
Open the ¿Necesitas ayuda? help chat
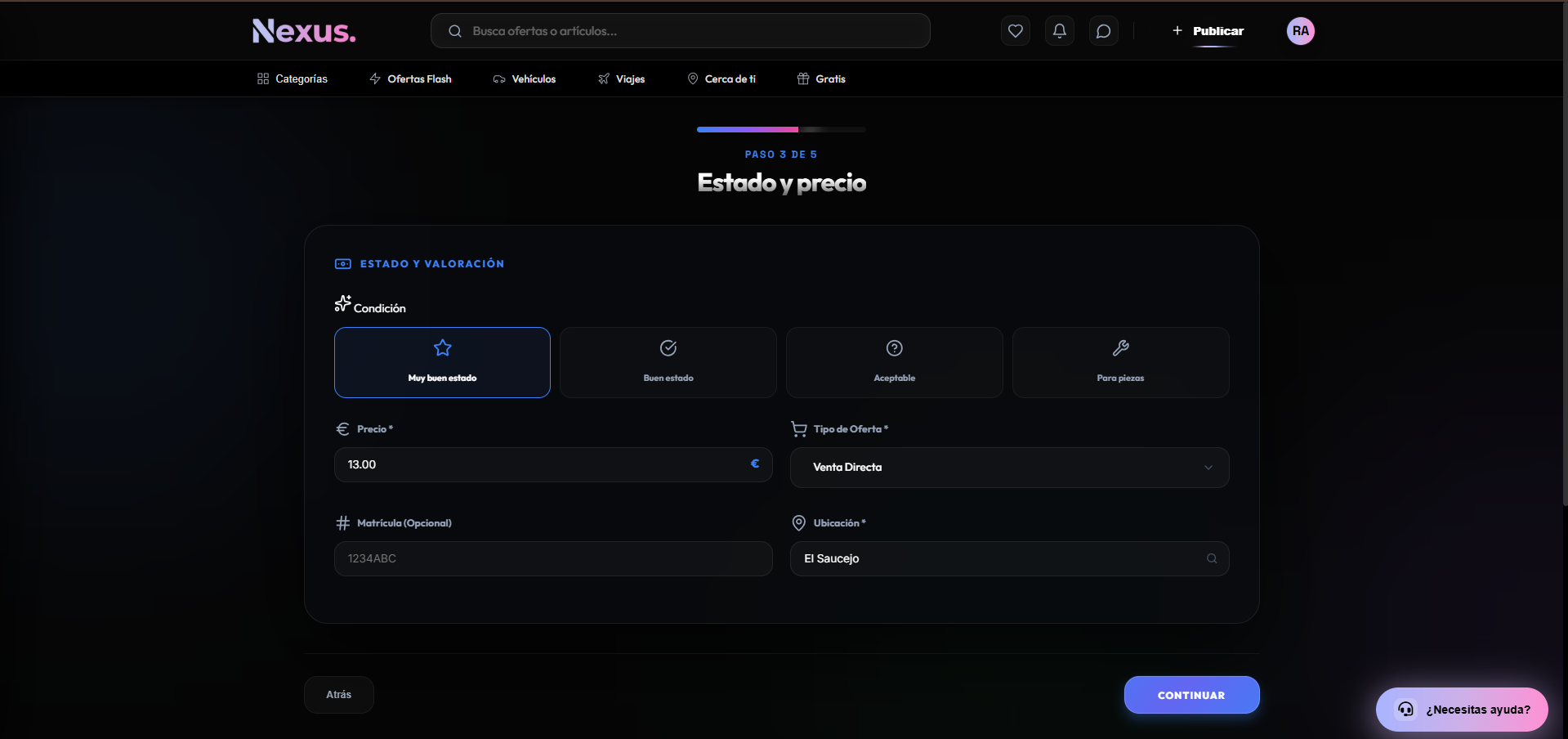click(x=1462, y=710)
